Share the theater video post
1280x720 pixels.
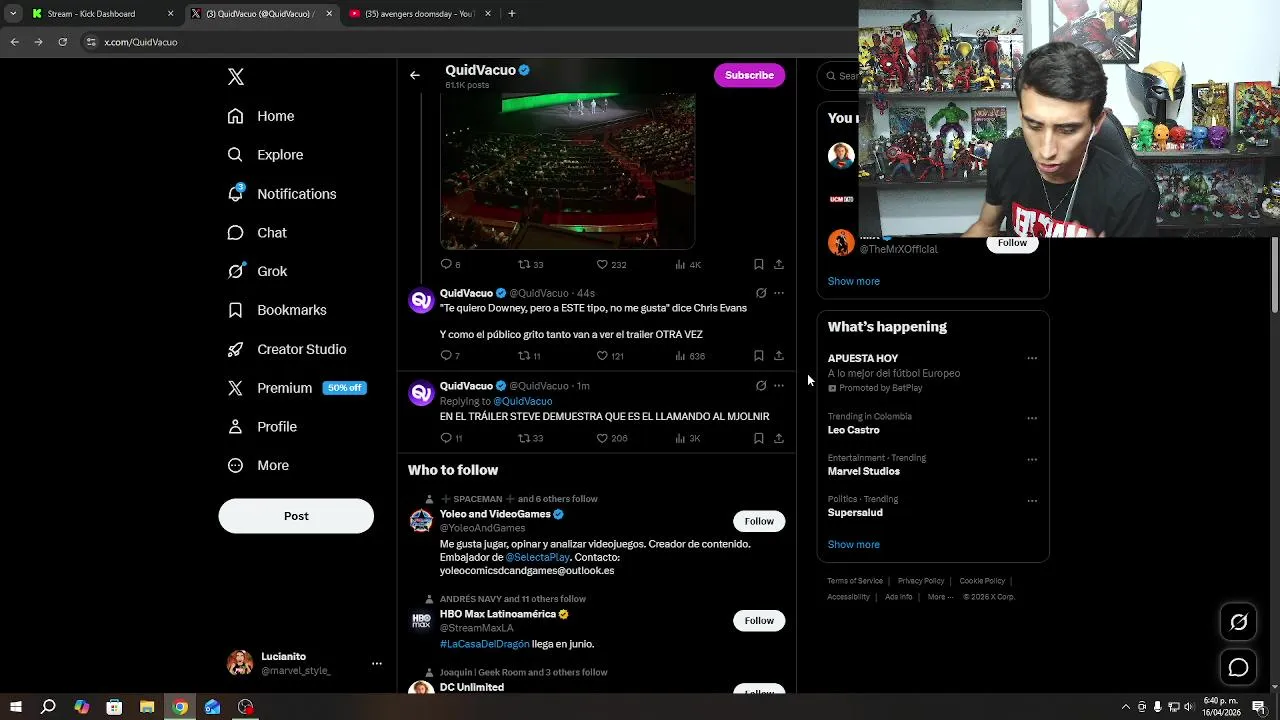(778, 265)
